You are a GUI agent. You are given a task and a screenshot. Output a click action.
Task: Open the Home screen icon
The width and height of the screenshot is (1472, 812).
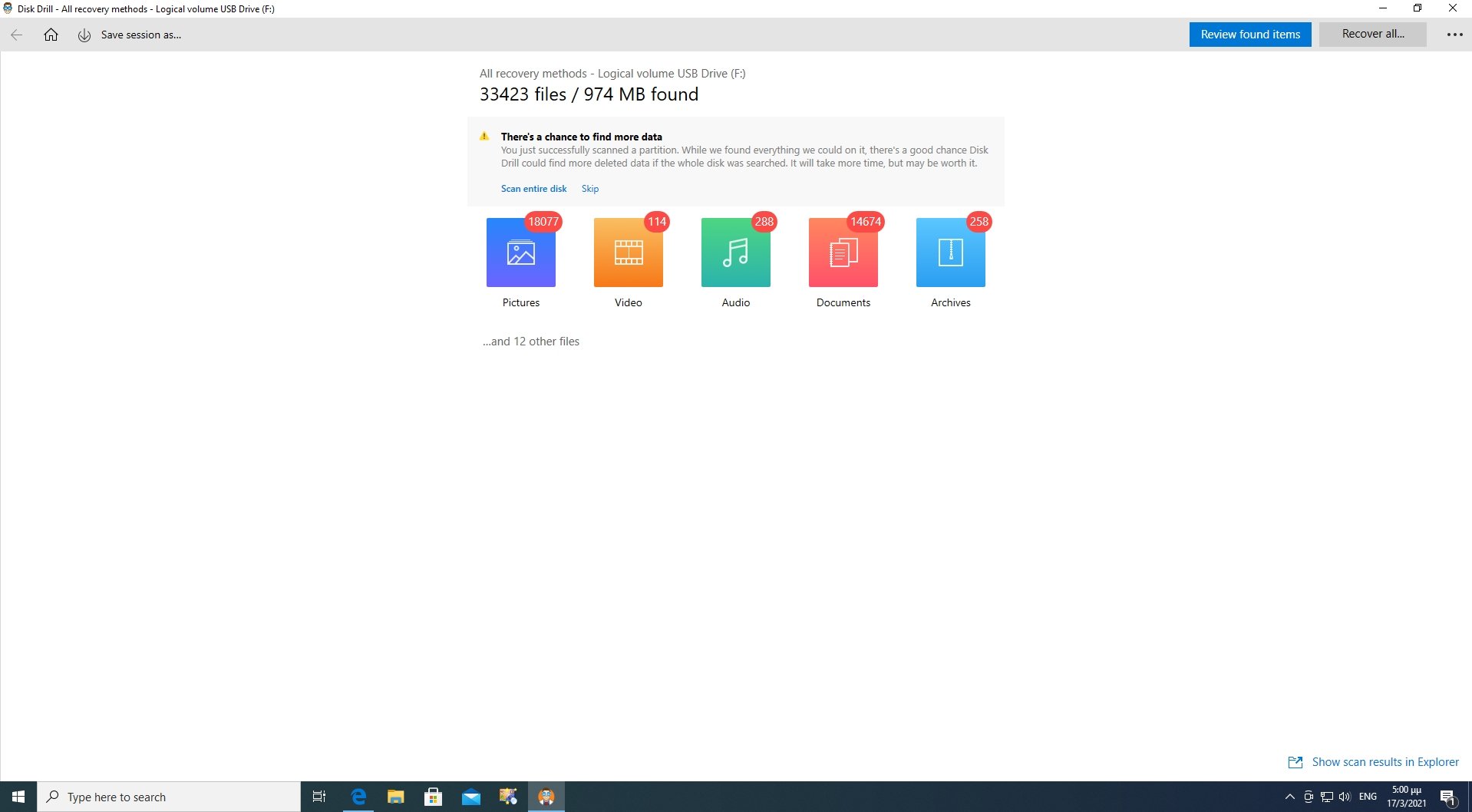click(x=51, y=35)
